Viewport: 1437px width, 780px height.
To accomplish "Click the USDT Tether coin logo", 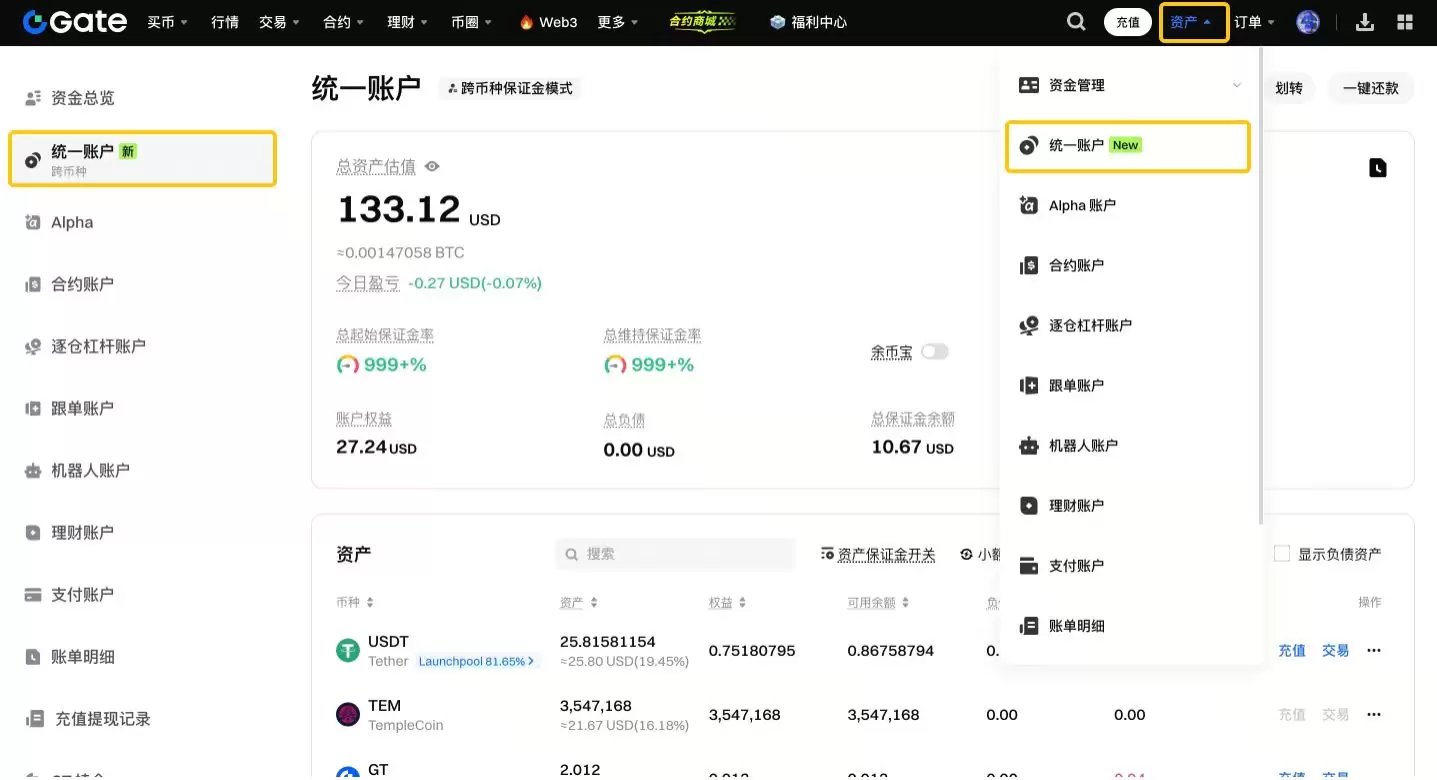I will pyautogui.click(x=347, y=650).
